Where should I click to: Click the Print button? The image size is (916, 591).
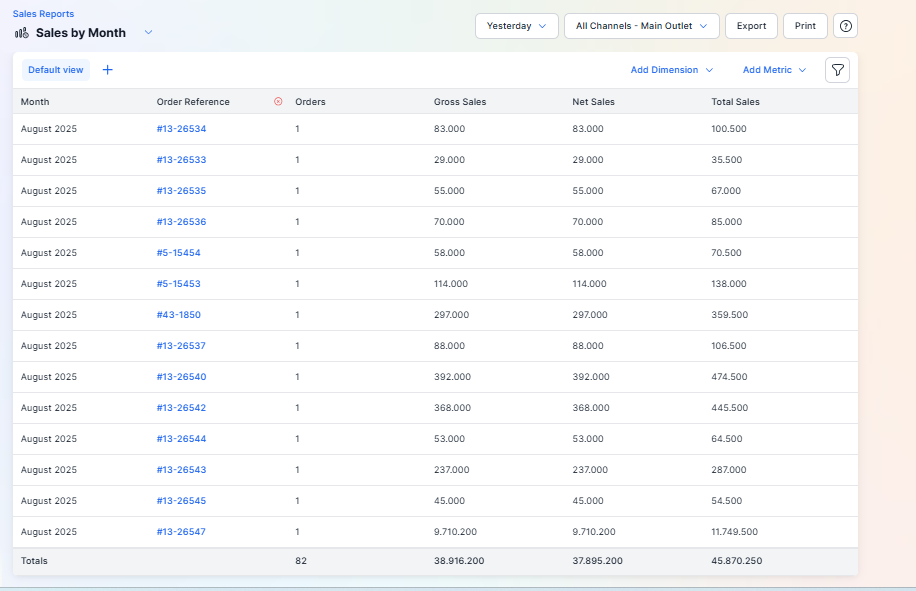click(805, 26)
